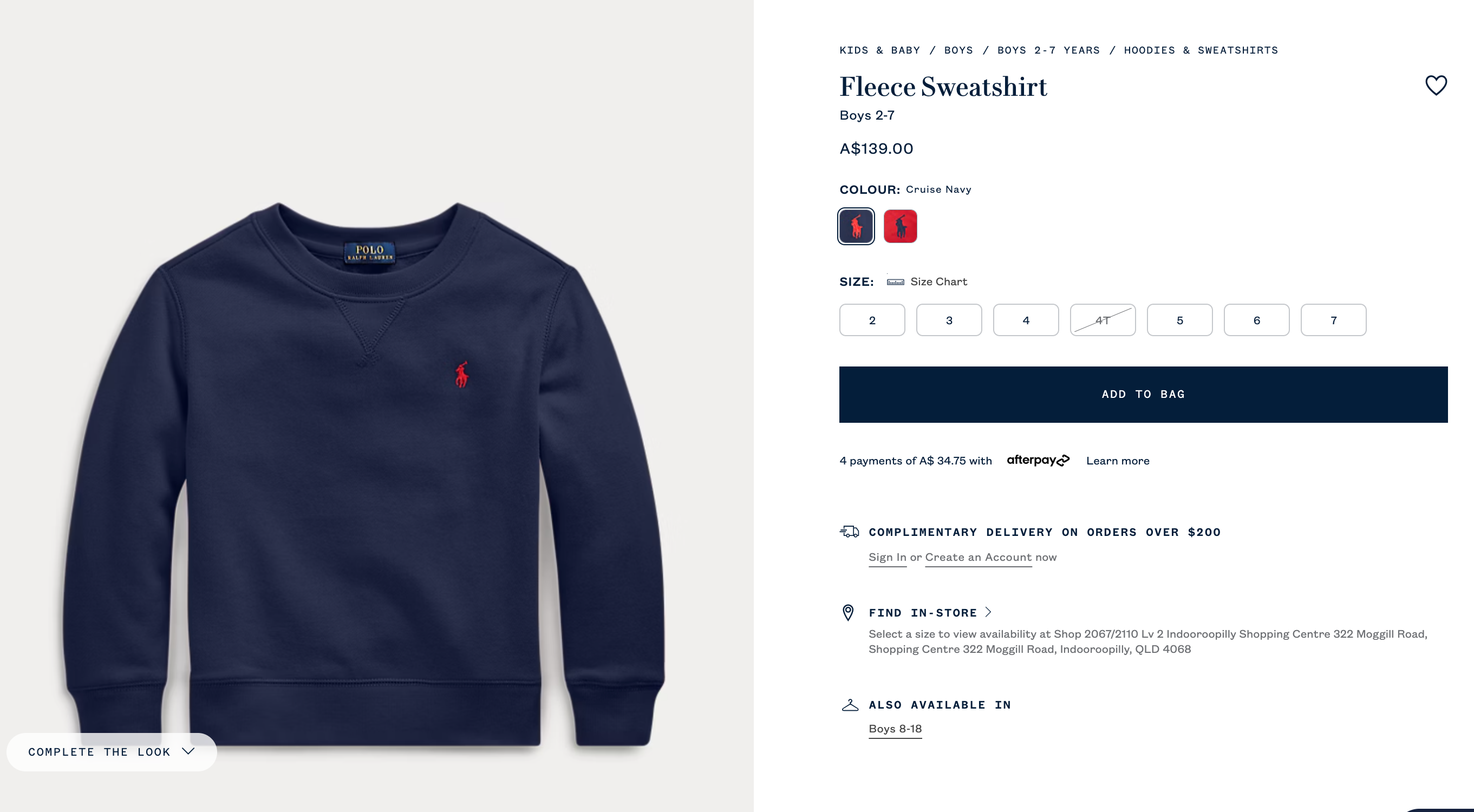Image resolution: width=1474 pixels, height=812 pixels.
Task: Expand Complete the Look panel
Action: tap(112, 752)
